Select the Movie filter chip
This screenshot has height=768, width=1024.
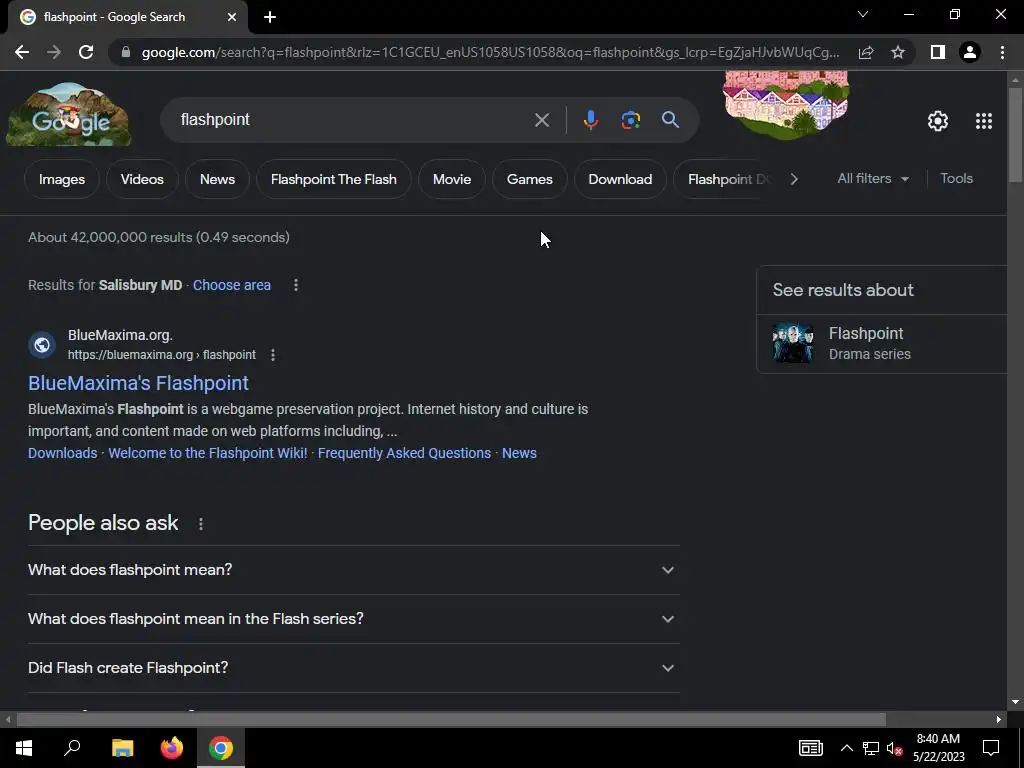(x=452, y=179)
